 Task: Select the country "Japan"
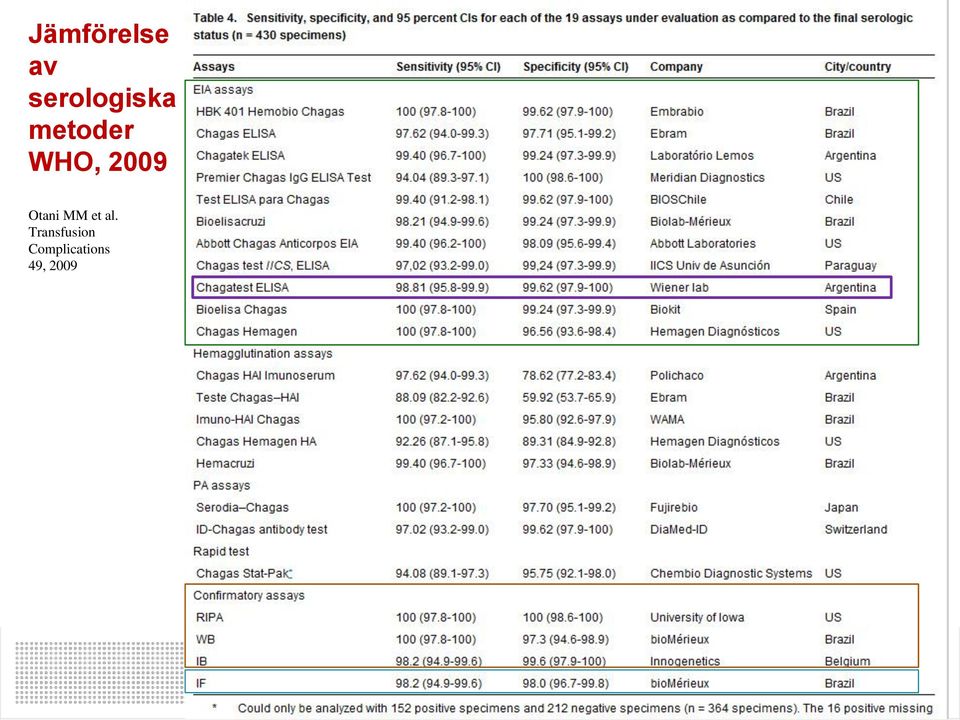point(841,508)
